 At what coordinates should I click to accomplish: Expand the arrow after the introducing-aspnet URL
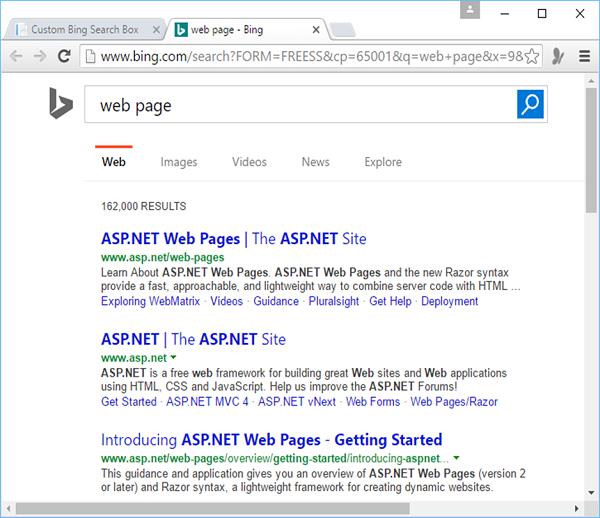tap(456, 458)
